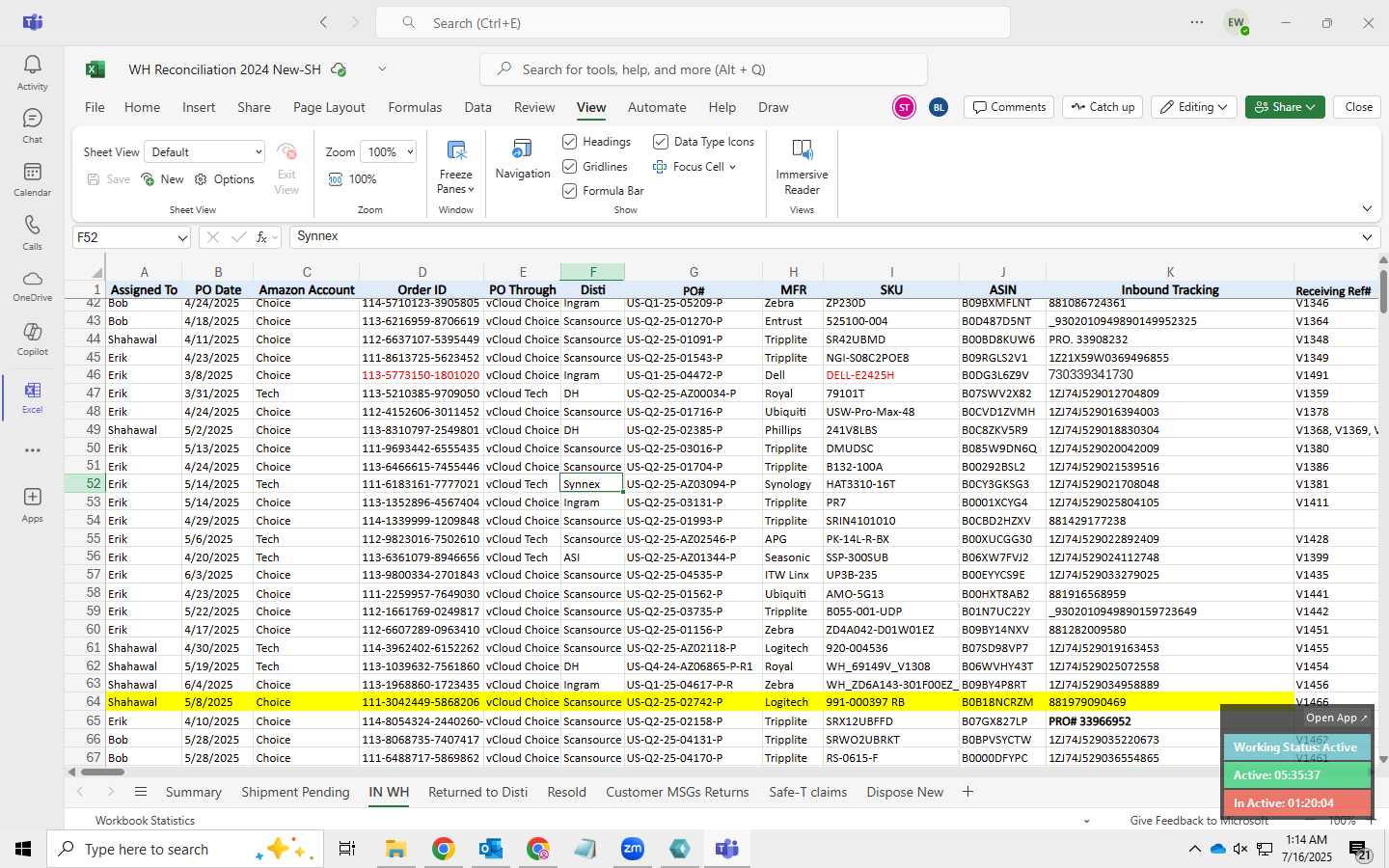Open the Data ribbon tab
The image size is (1389, 868).
477,107
